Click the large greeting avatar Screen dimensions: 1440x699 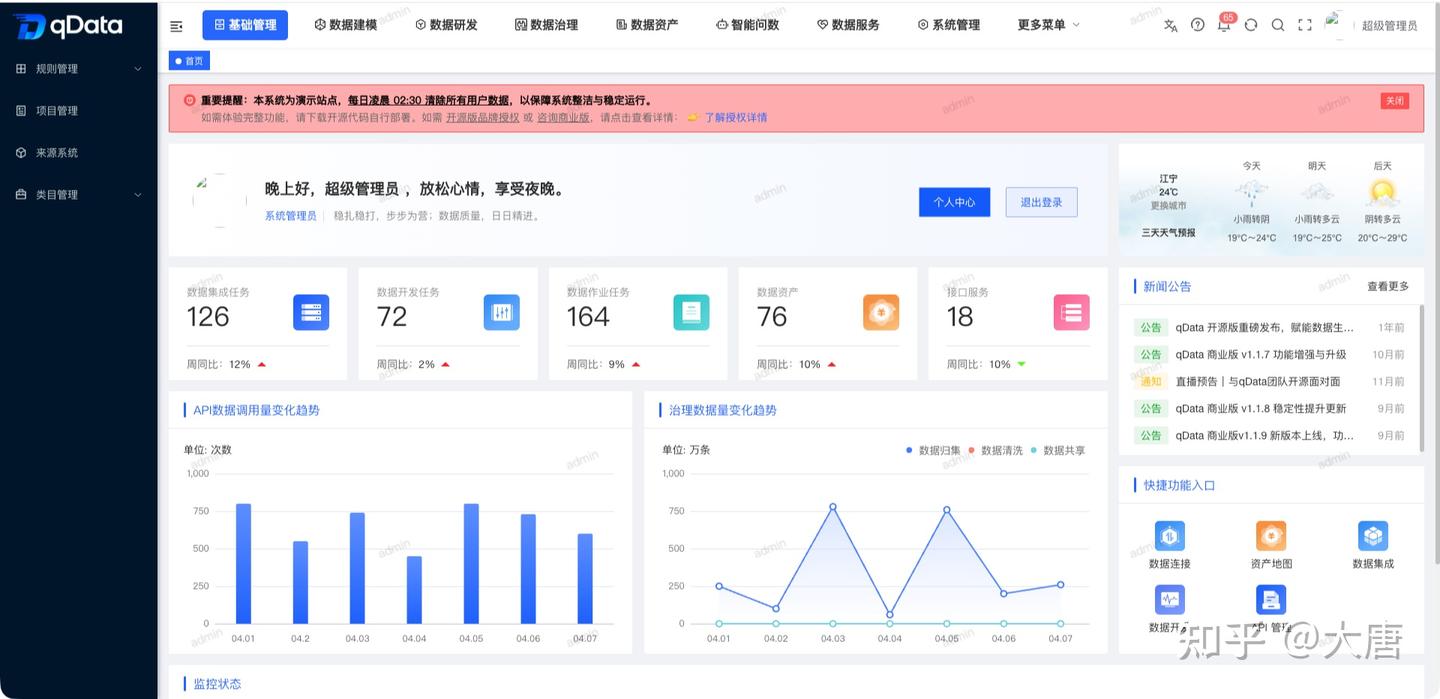tap(220, 200)
